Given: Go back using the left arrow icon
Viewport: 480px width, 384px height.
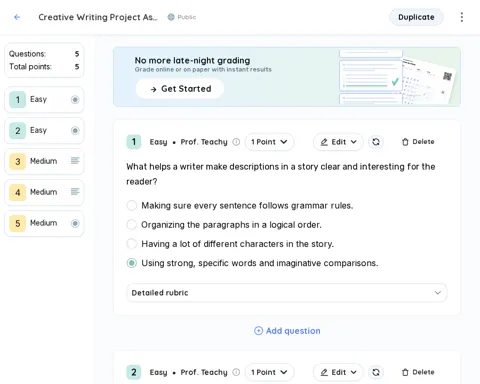Looking at the screenshot, I should pos(17,17).
